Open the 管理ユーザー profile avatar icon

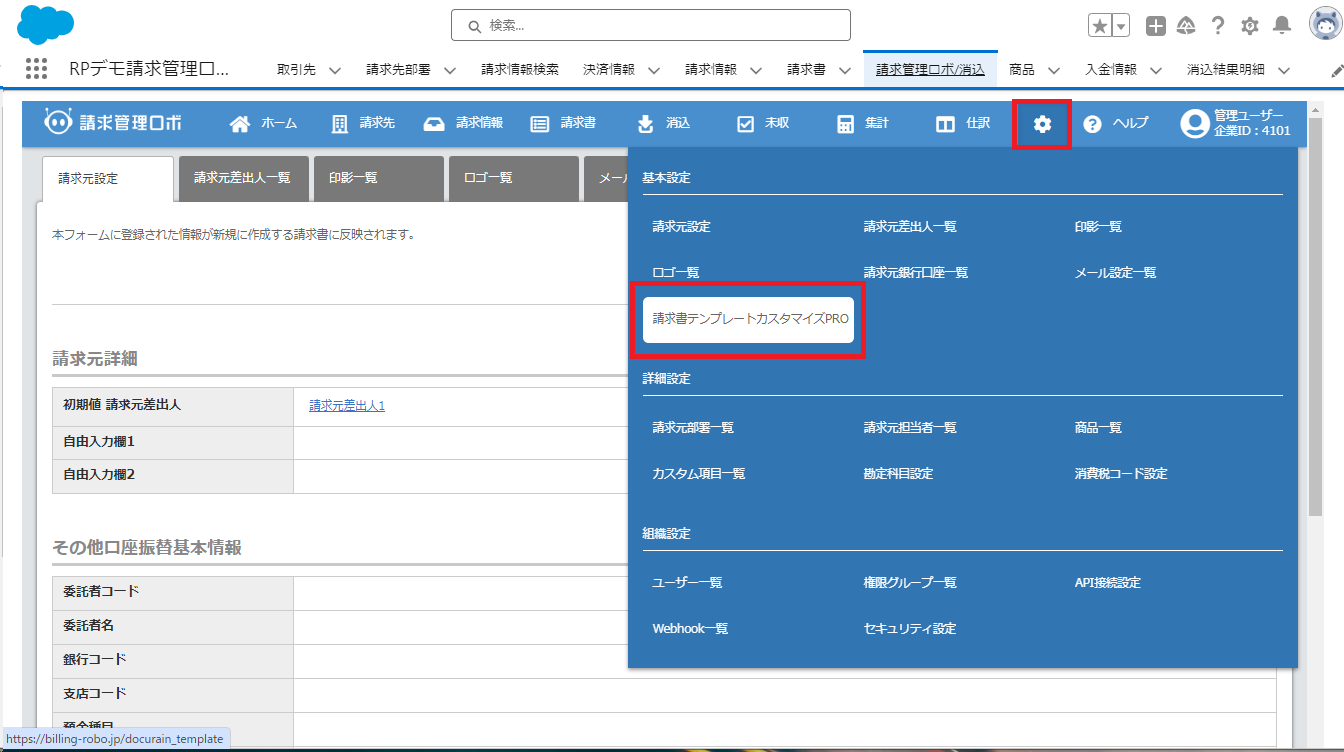[1194, 124]
